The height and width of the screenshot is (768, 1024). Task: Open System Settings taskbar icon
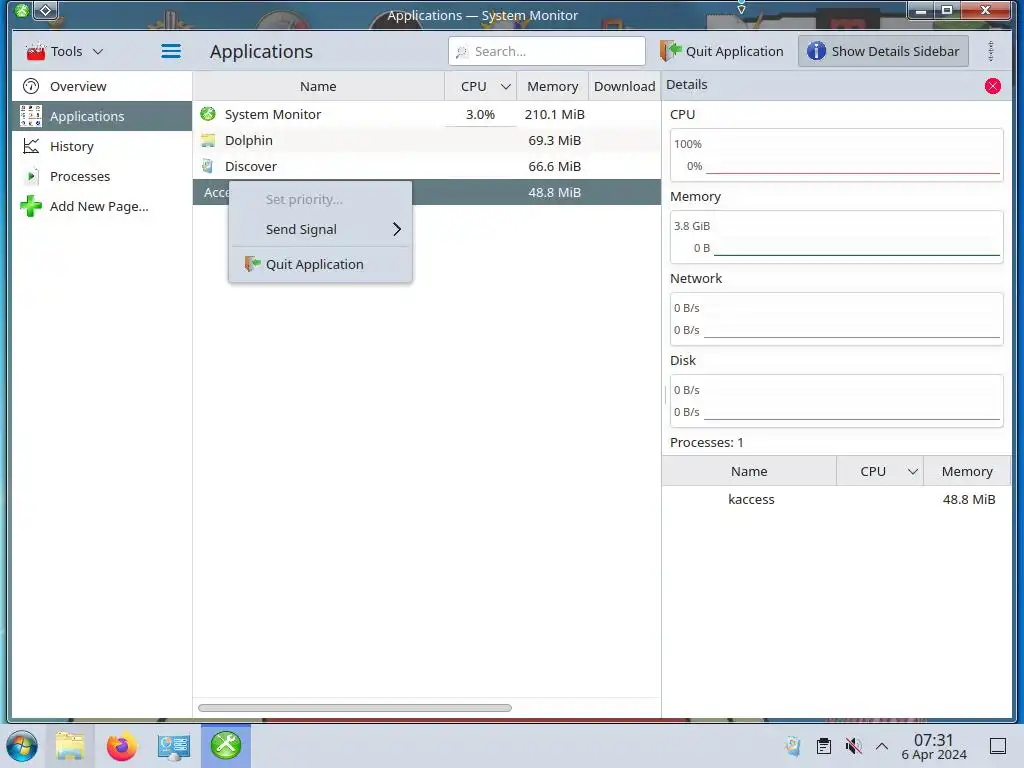coord(174,746)
